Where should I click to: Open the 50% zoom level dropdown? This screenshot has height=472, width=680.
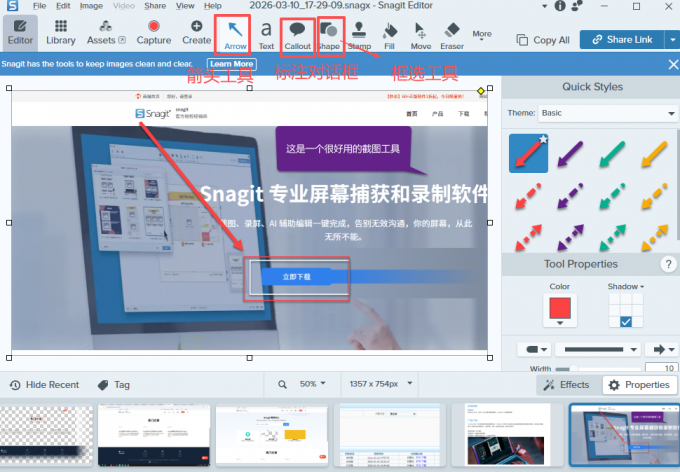pyautogui.click(x=312, y=384)
